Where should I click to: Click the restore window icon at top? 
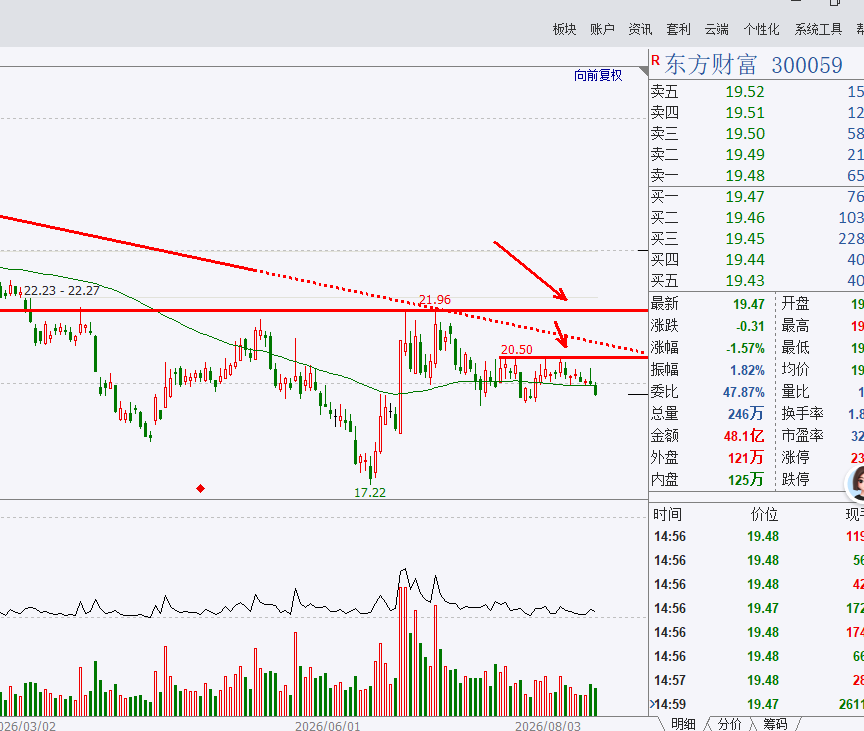(835, 3)
